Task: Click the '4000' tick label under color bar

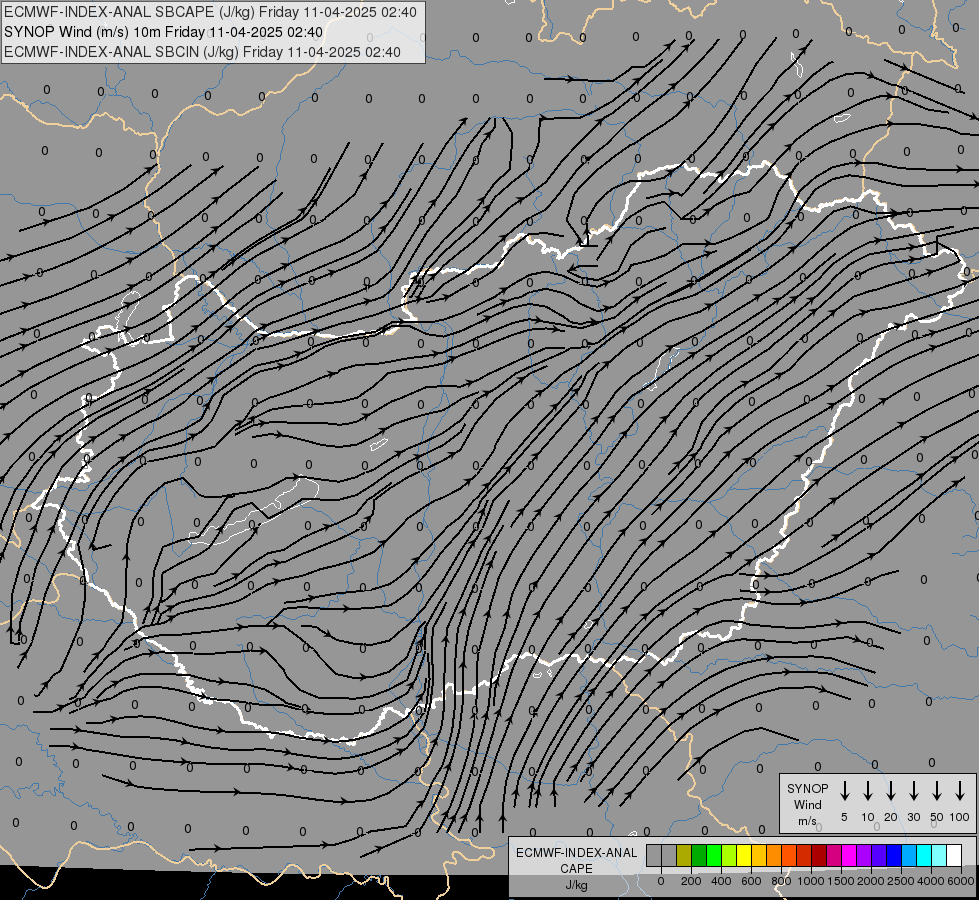Action: [931, 881]
